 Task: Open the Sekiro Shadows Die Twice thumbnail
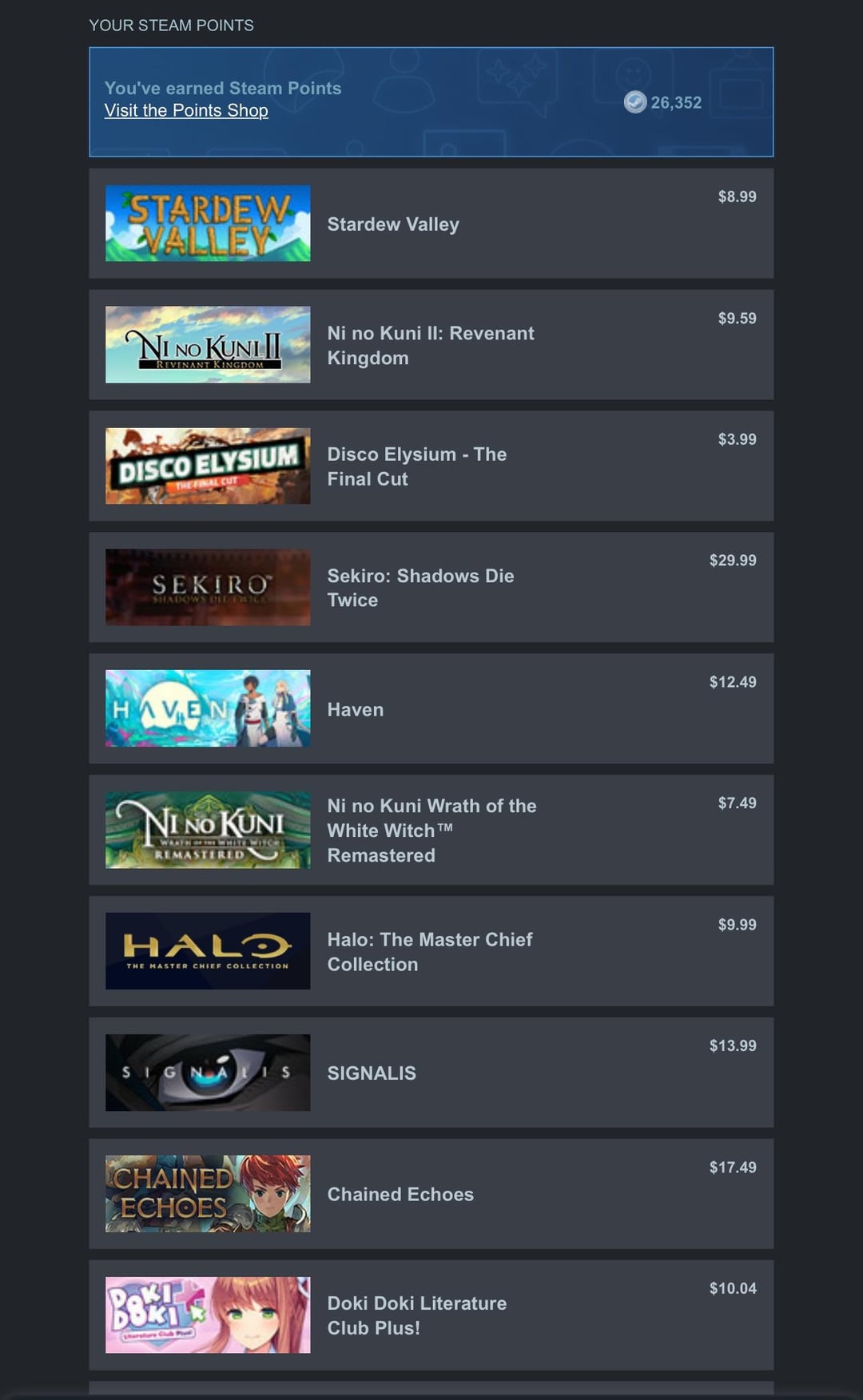[208, 587]
